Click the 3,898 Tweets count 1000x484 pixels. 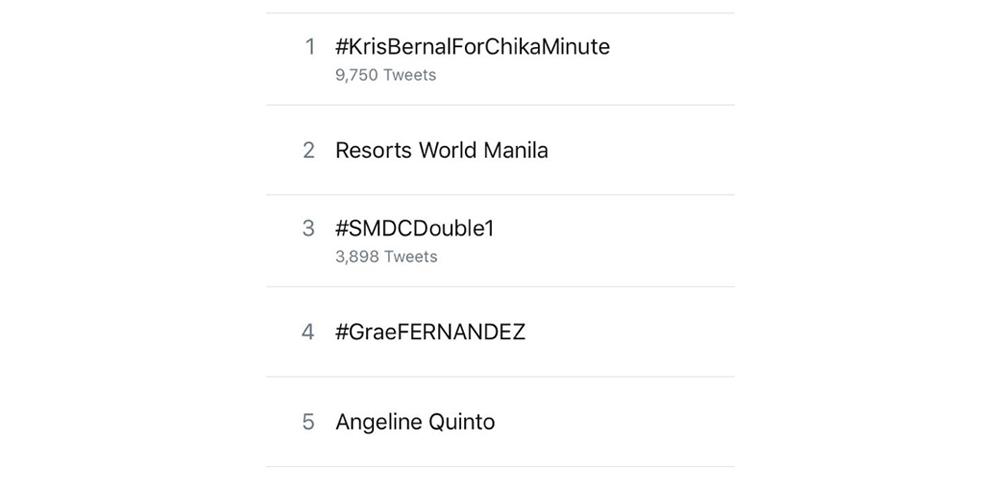coord(386,257)
